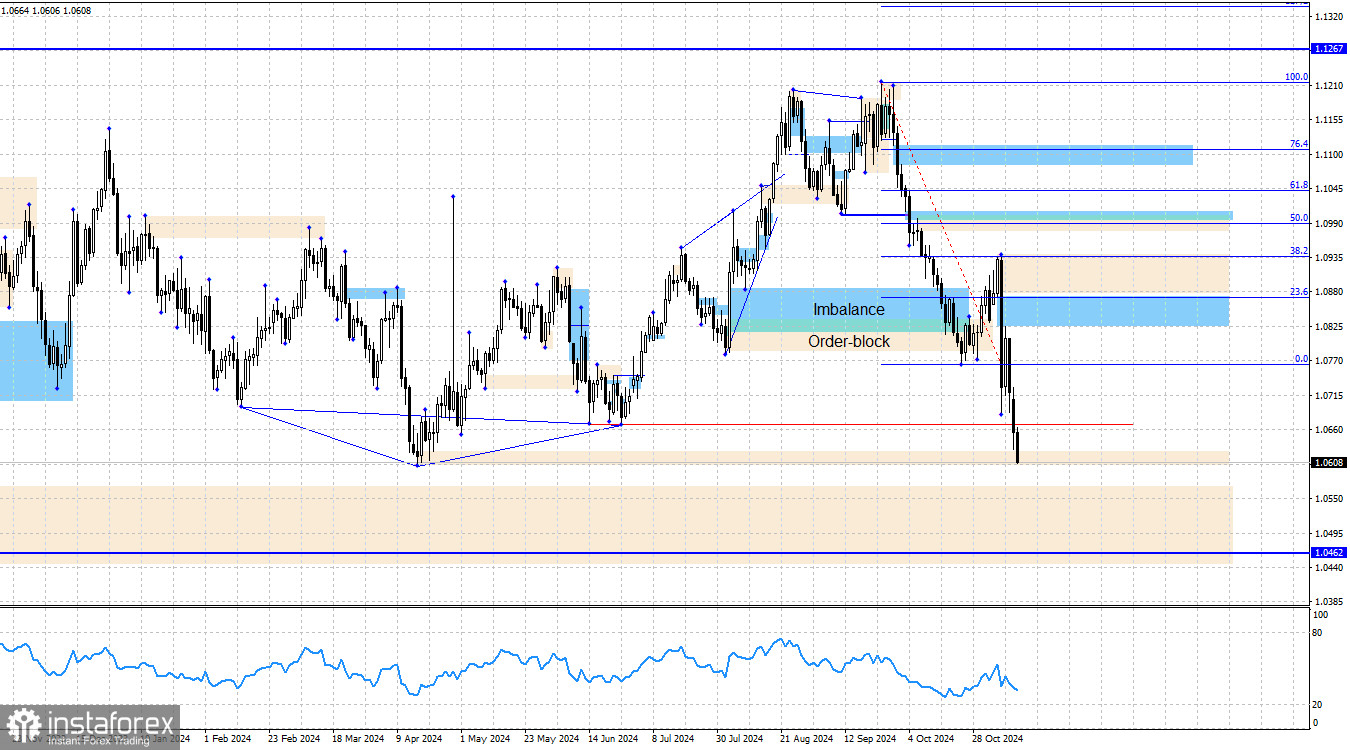Click the Order-block zone label
This screenshot has height=750, width=1350.
(849, 341)
